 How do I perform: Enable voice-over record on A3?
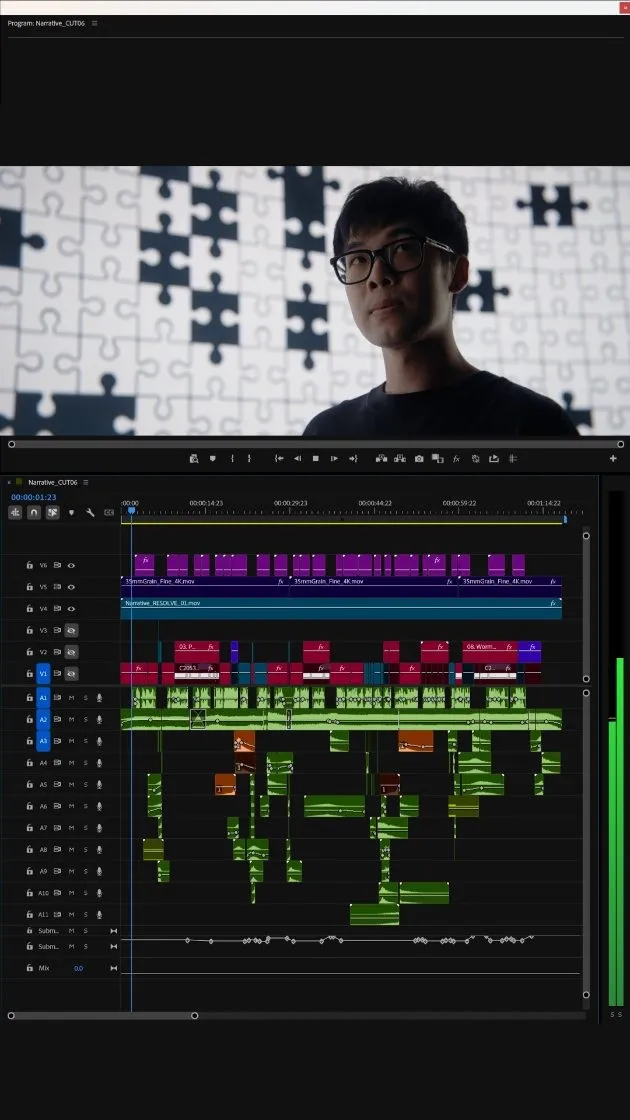pos(99,741)
